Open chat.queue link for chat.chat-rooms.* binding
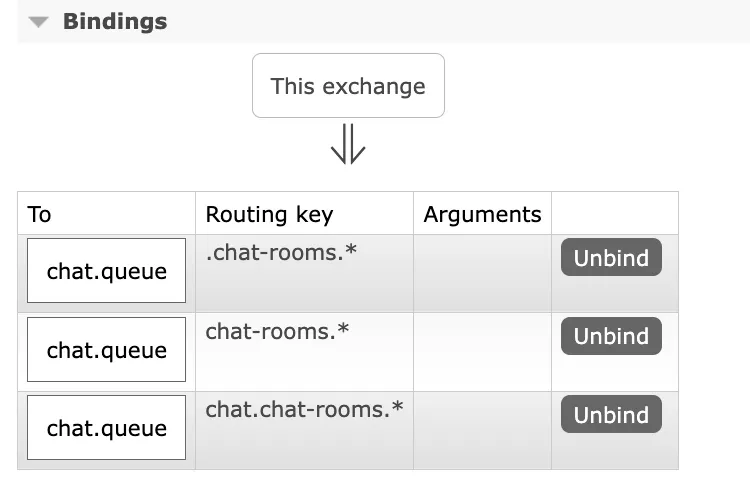This screenshot has height=504, width=750. coord(106,428)
